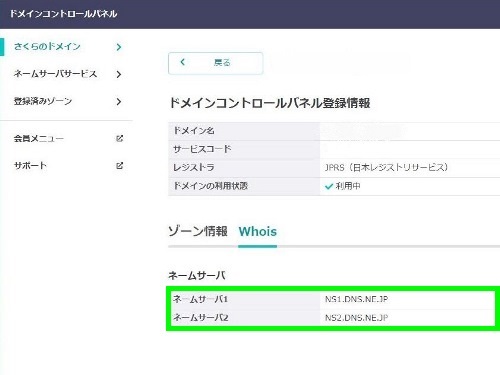Click the 利用中 status text

coord(348,186)
